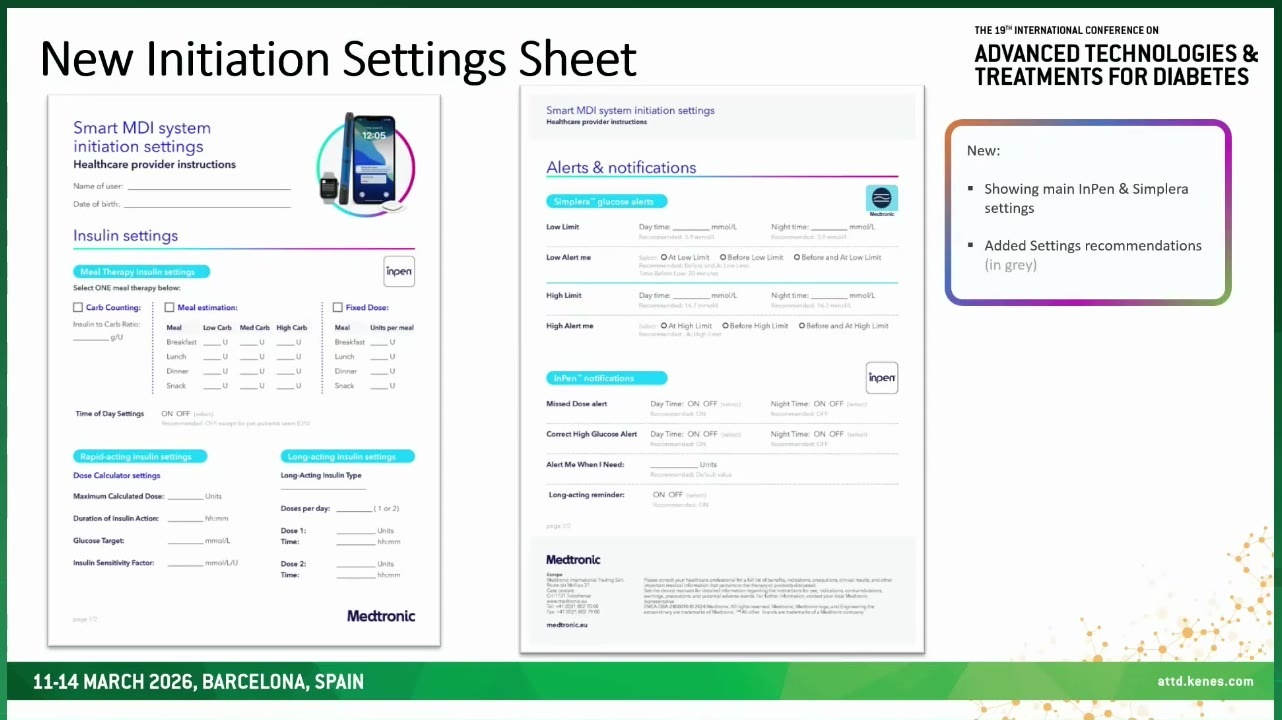The height and width of the screenshot is (720, 1282).
Task: Click the Long-acting insulin settings label
Action: pyautogui.click(x=348, y=457)
